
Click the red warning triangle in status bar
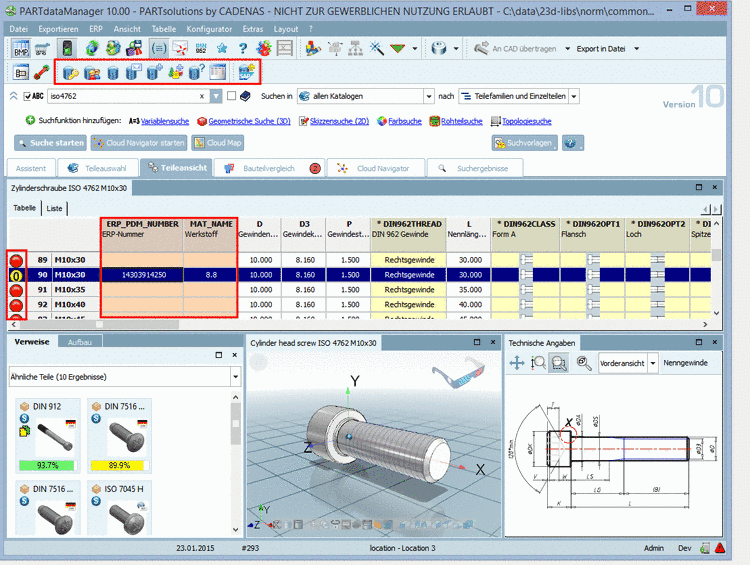pyautogui.click(x=720, y=548)
